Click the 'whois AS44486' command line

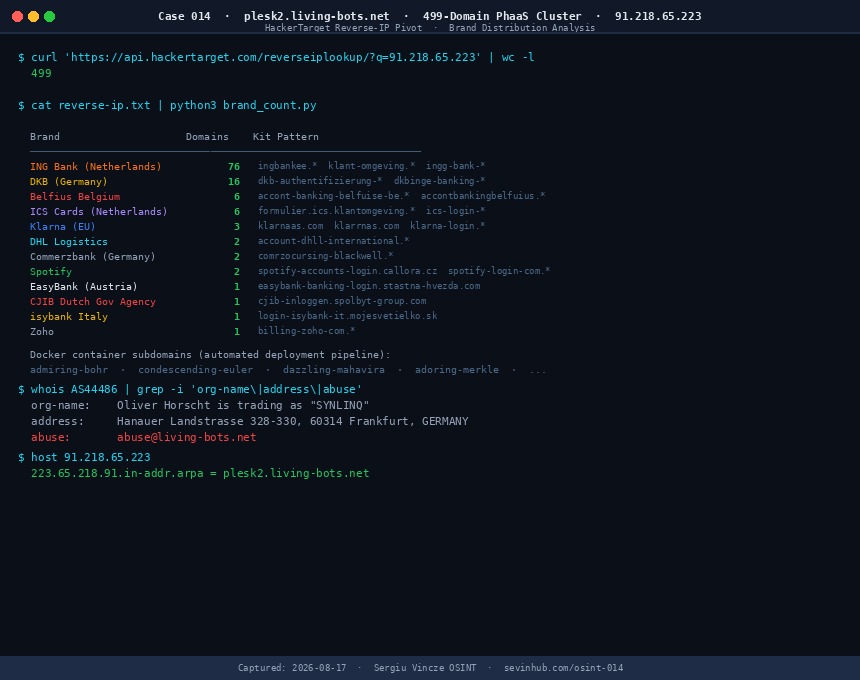click(196, 389)
